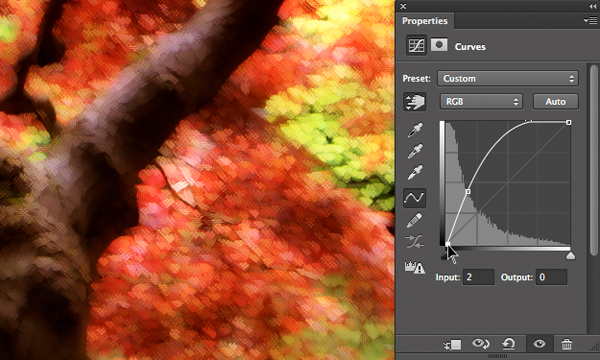Screen dimensions: 600x360
Task: Toggle clip adjustment to layer below
Action: (453, 344)
